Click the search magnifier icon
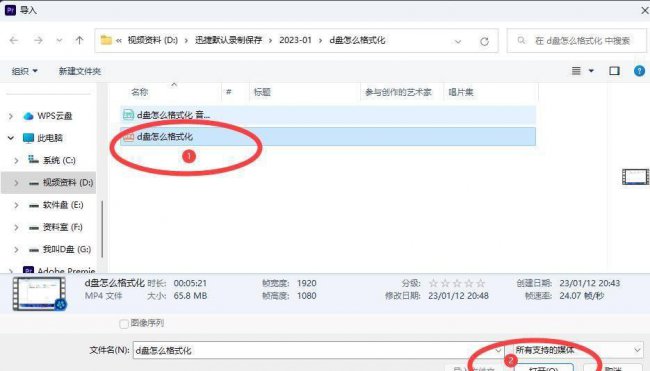The image size is (650, 371). pos(521,40)
